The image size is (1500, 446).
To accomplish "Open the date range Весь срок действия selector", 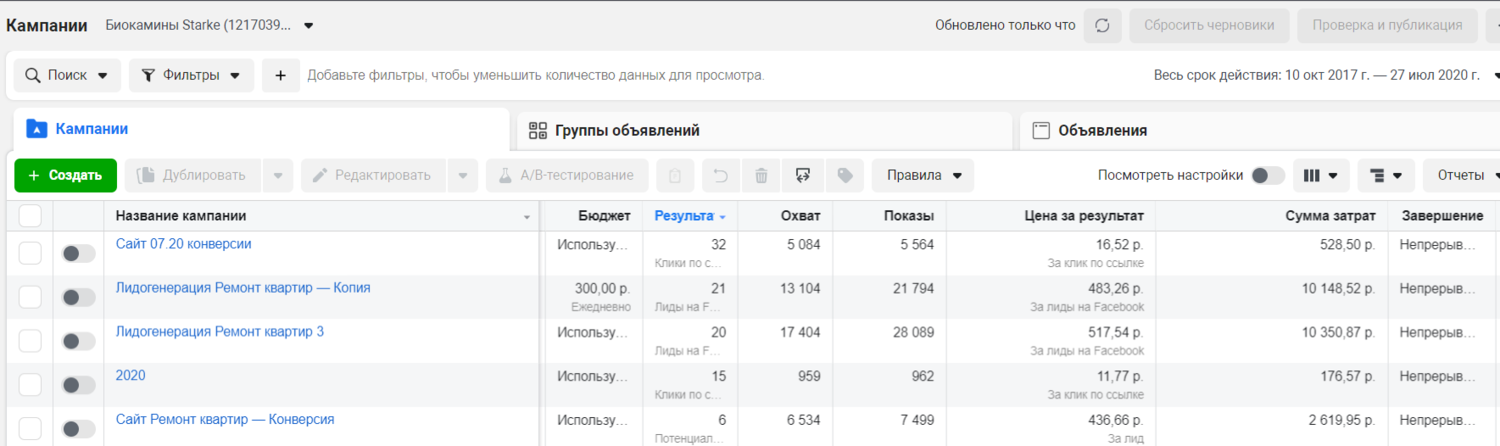I will coord(1327,75).
